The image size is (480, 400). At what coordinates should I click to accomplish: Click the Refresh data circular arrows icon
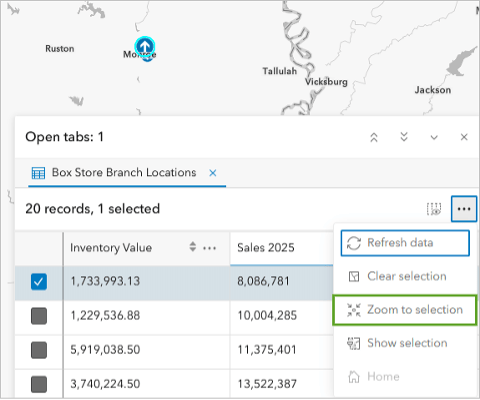click(354, 243)
